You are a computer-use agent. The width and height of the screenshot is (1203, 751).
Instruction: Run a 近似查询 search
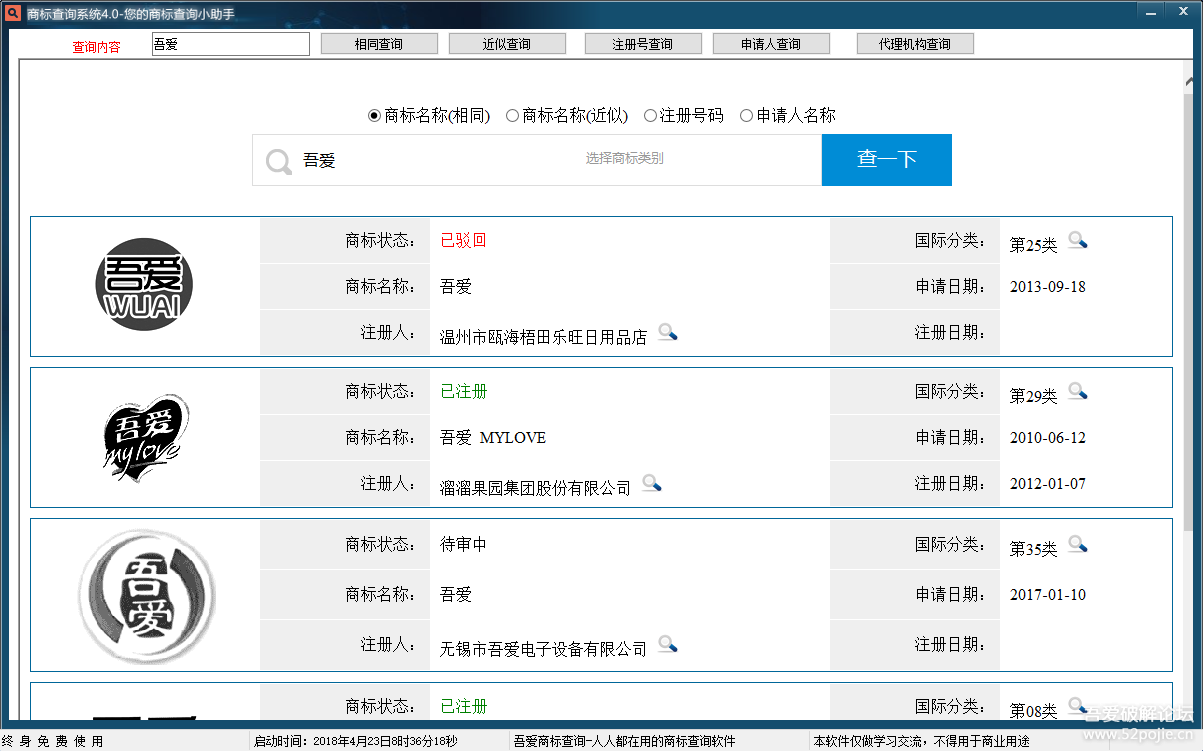click(507, 44)
